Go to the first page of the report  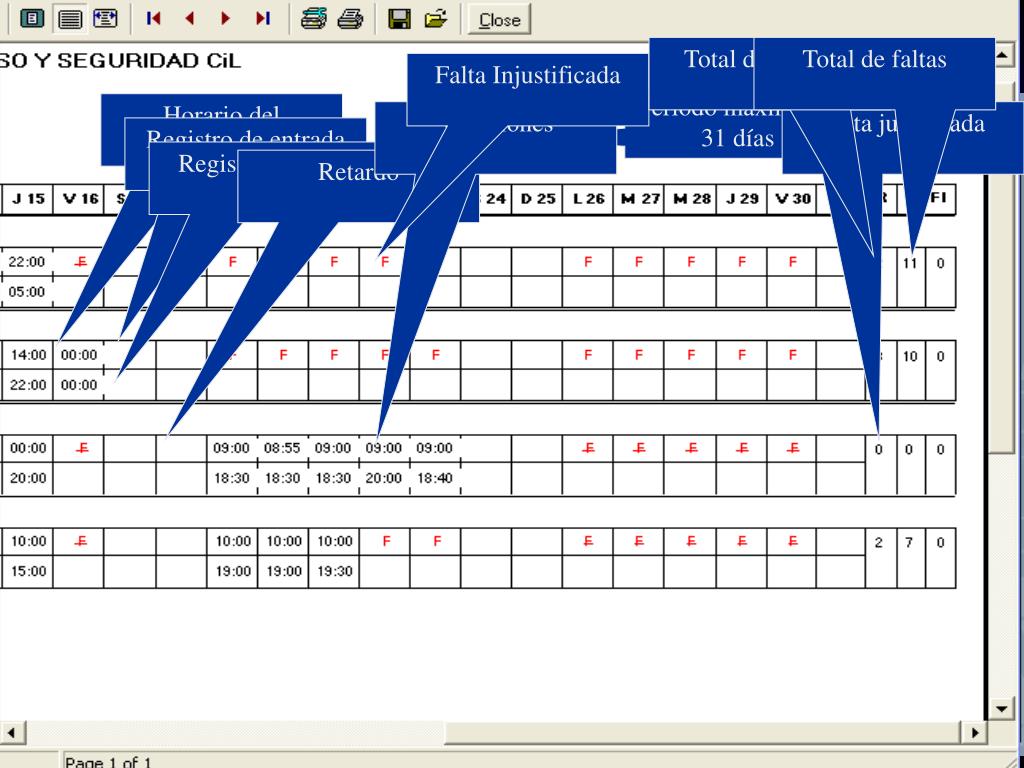[154, 18]
